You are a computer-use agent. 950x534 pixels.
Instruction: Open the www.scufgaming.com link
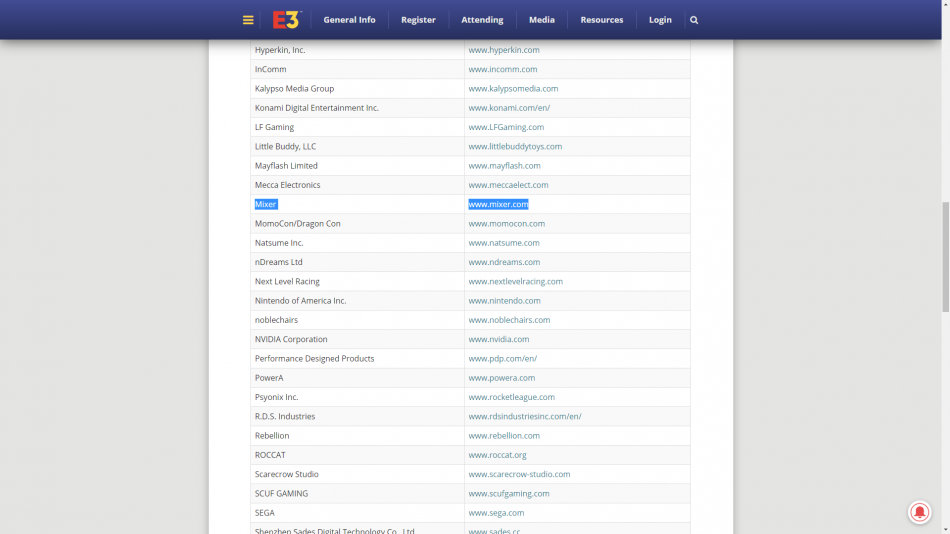(509, 493)
